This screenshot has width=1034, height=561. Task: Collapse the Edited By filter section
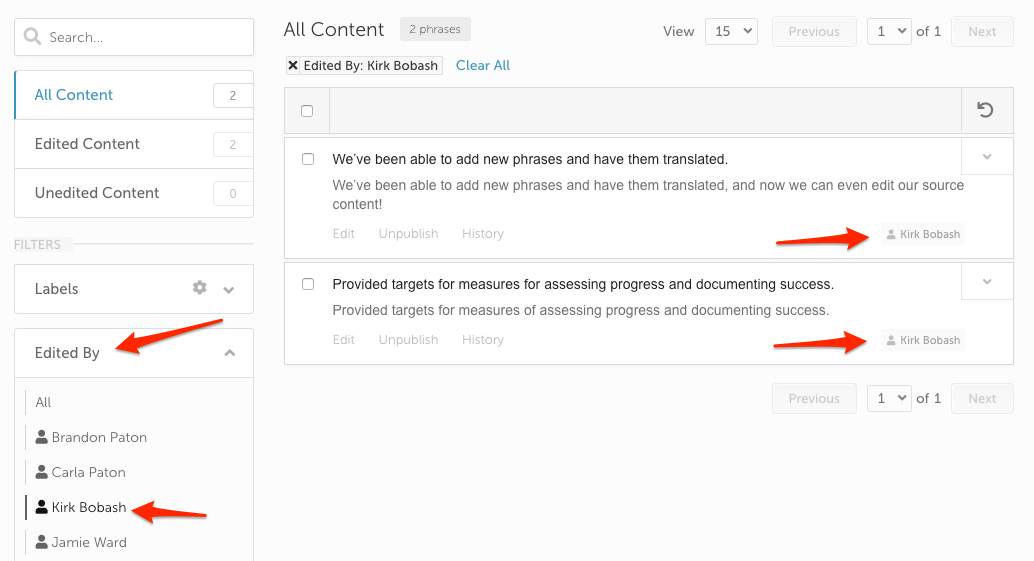[x=229, y=353]
